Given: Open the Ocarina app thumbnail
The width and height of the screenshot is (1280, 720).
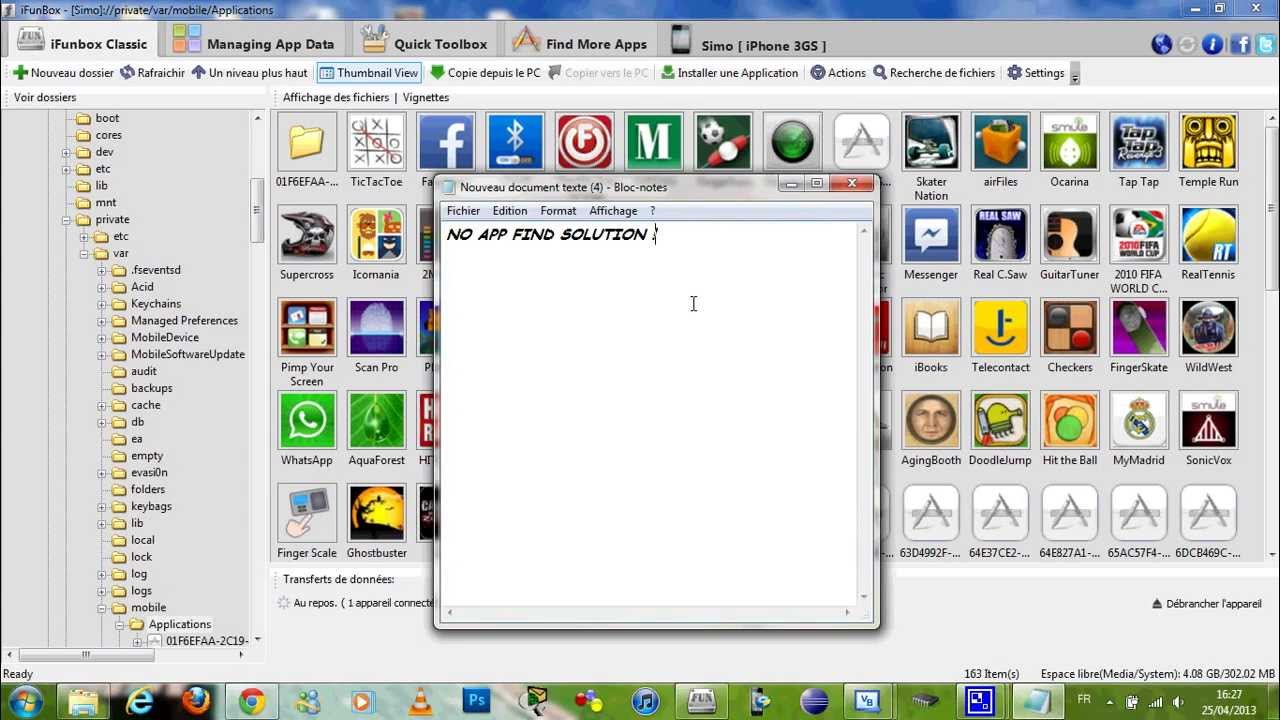Looking at the screenshot, I should [x=1070, y=142].
